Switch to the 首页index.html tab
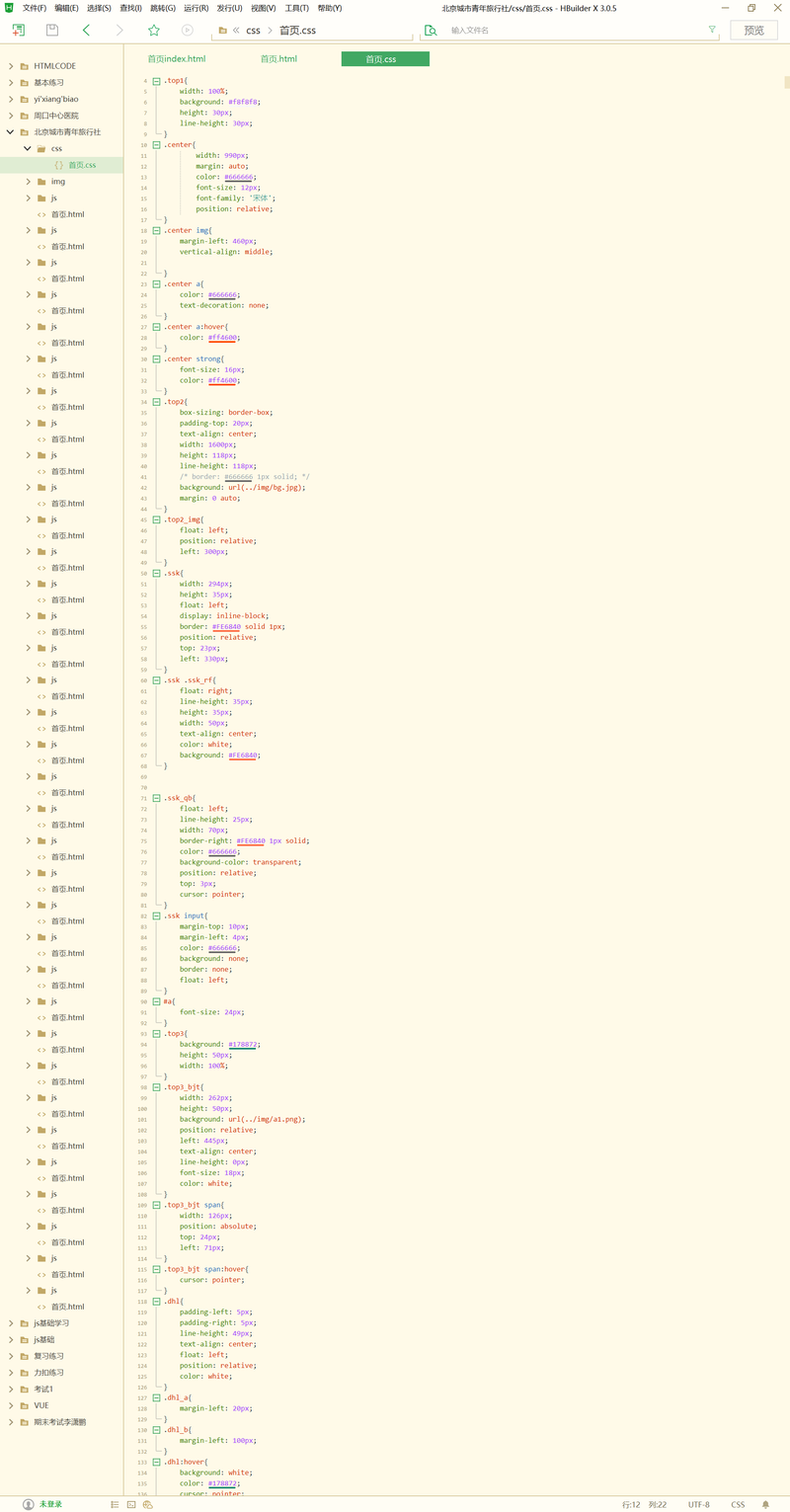 (x=177, y=59)
